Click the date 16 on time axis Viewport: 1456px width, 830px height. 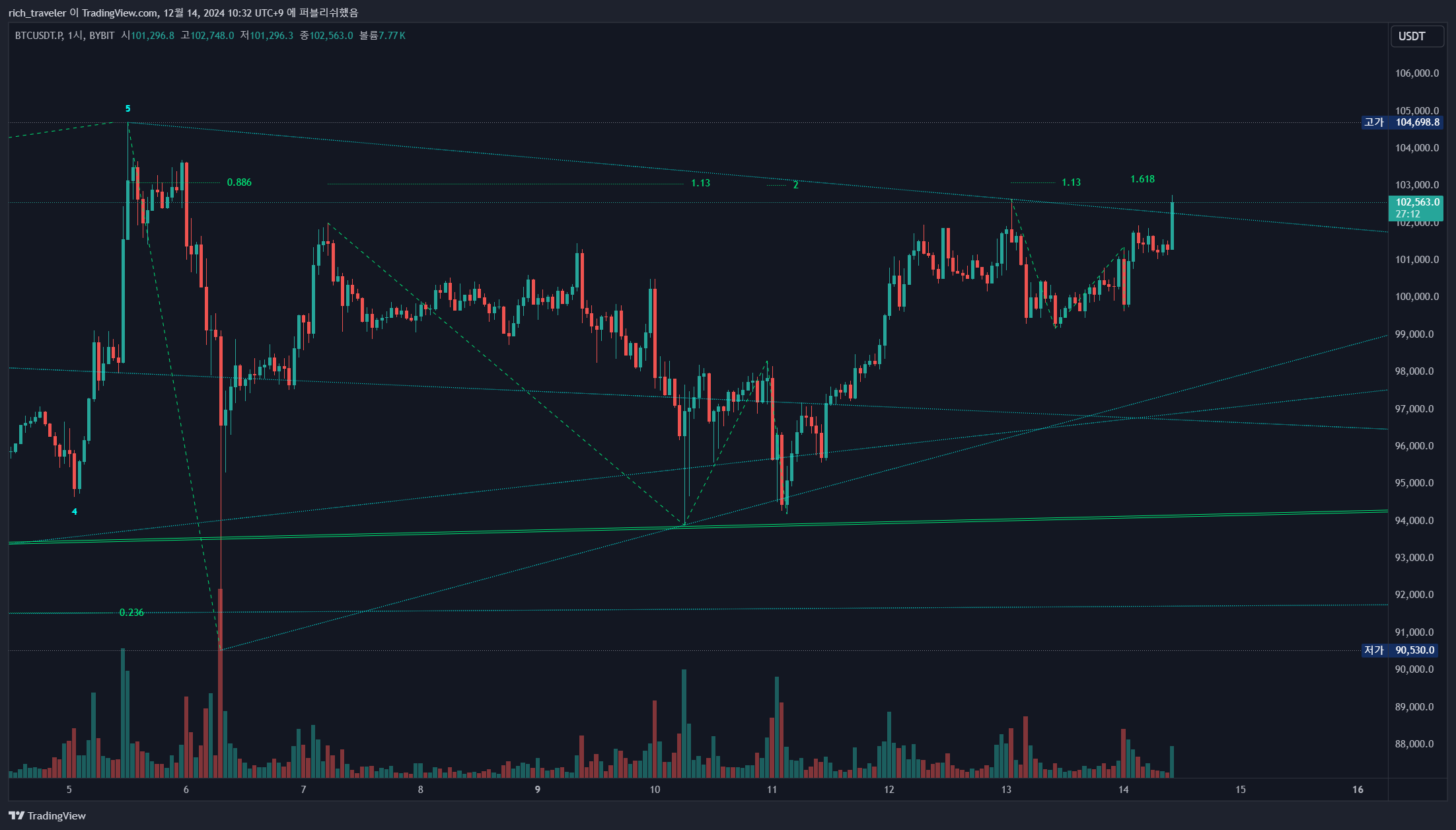1358,789
